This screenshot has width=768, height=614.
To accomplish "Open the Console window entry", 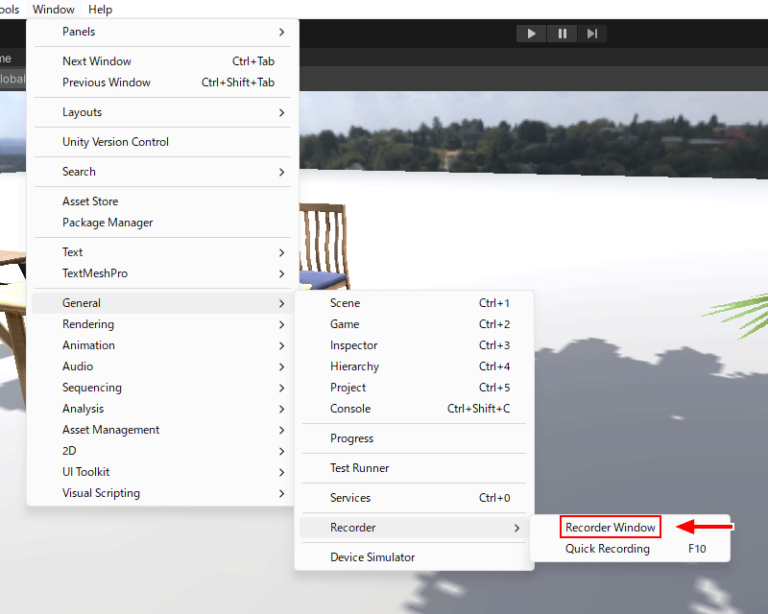I will [350, 409].
